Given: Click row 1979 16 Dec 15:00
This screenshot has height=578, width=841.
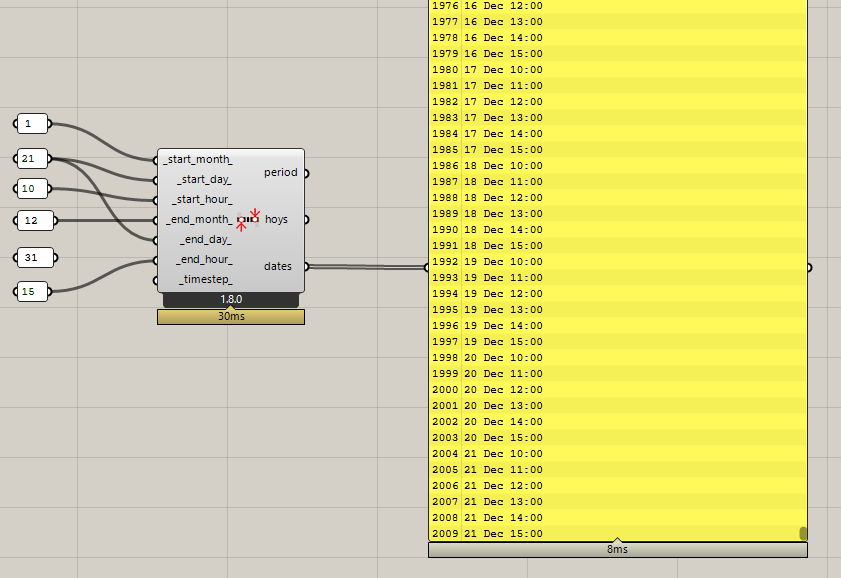Looking at the screenshot, I should 618,54.
